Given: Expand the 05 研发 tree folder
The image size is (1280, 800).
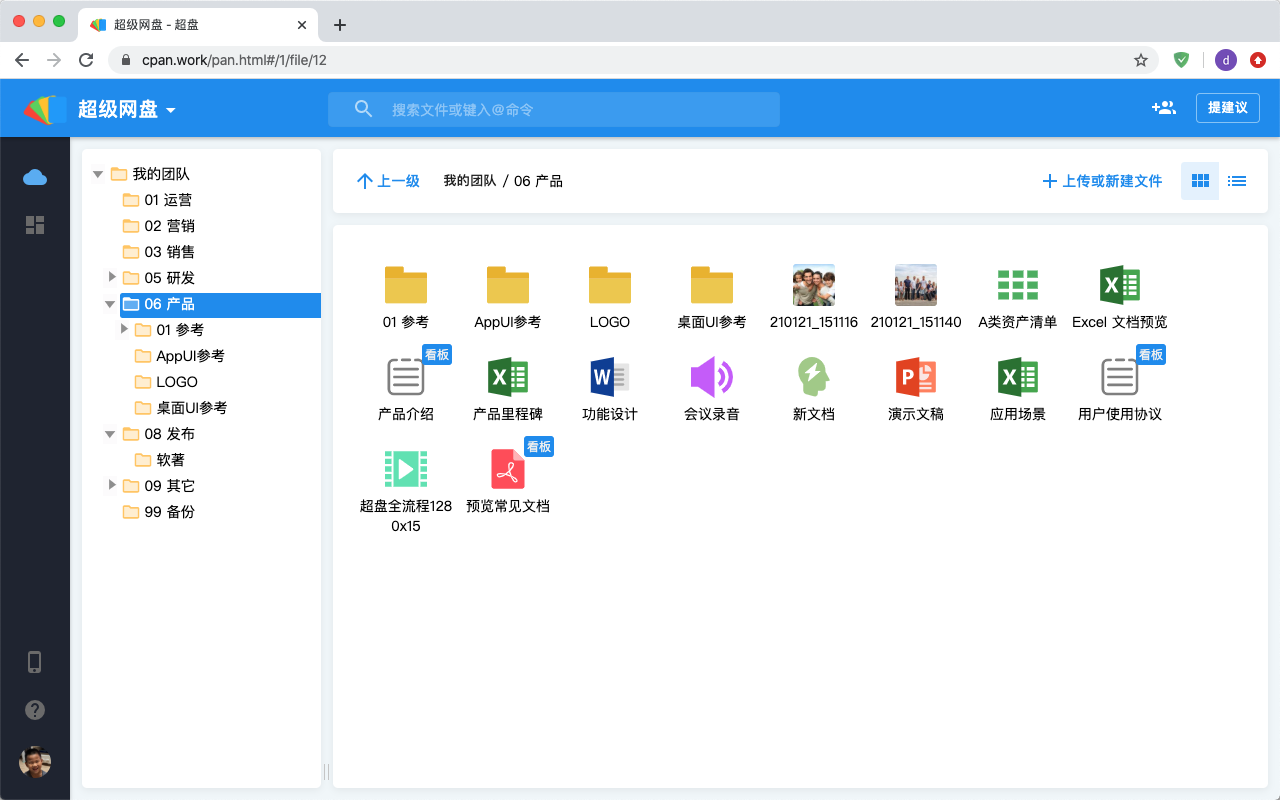Looking at the screenshot, I should coord(113,277).
